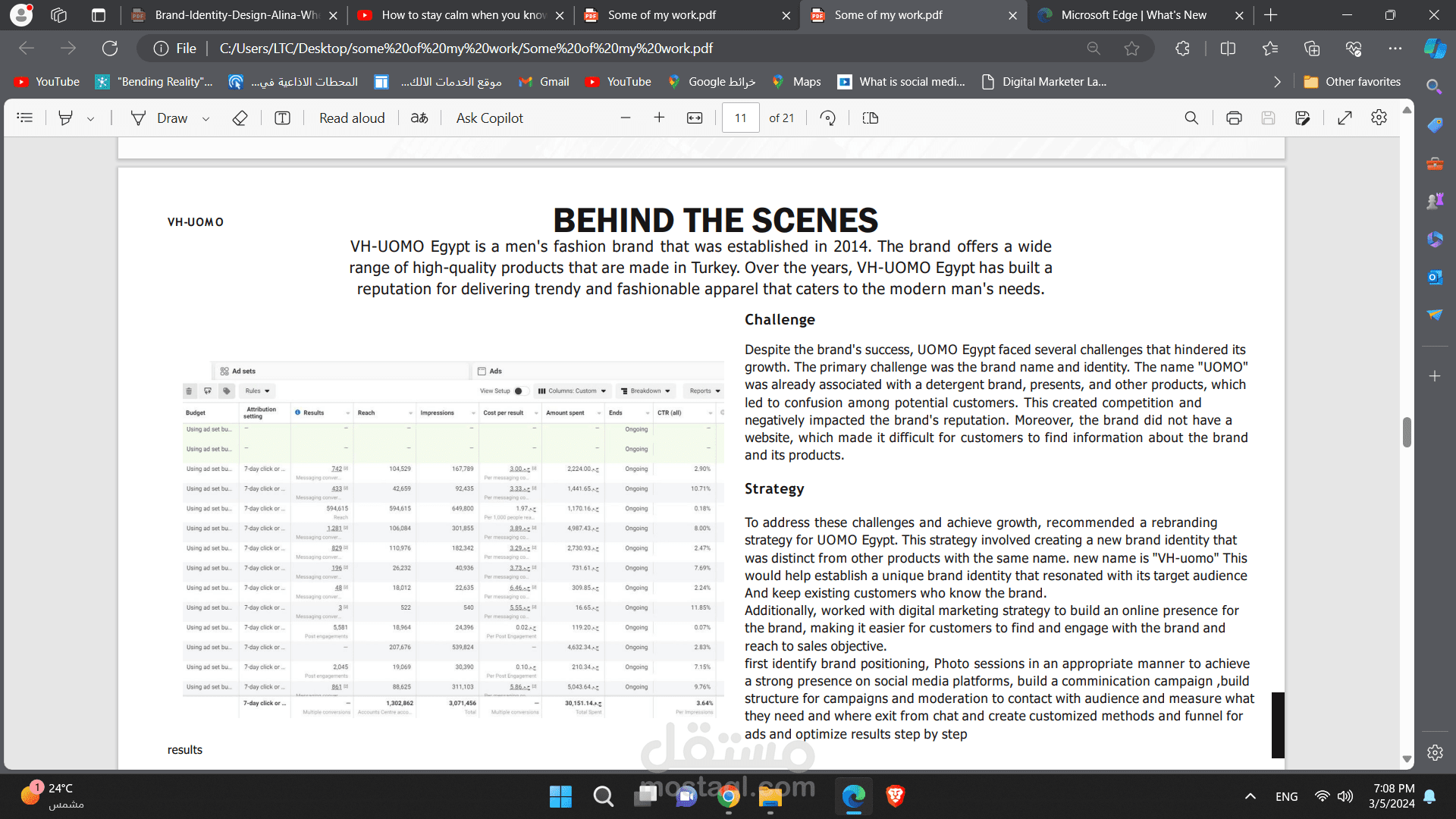The height and width of the screenshot is (819, 1456).
Task: Click the page number input field
Action: (740, 118)
